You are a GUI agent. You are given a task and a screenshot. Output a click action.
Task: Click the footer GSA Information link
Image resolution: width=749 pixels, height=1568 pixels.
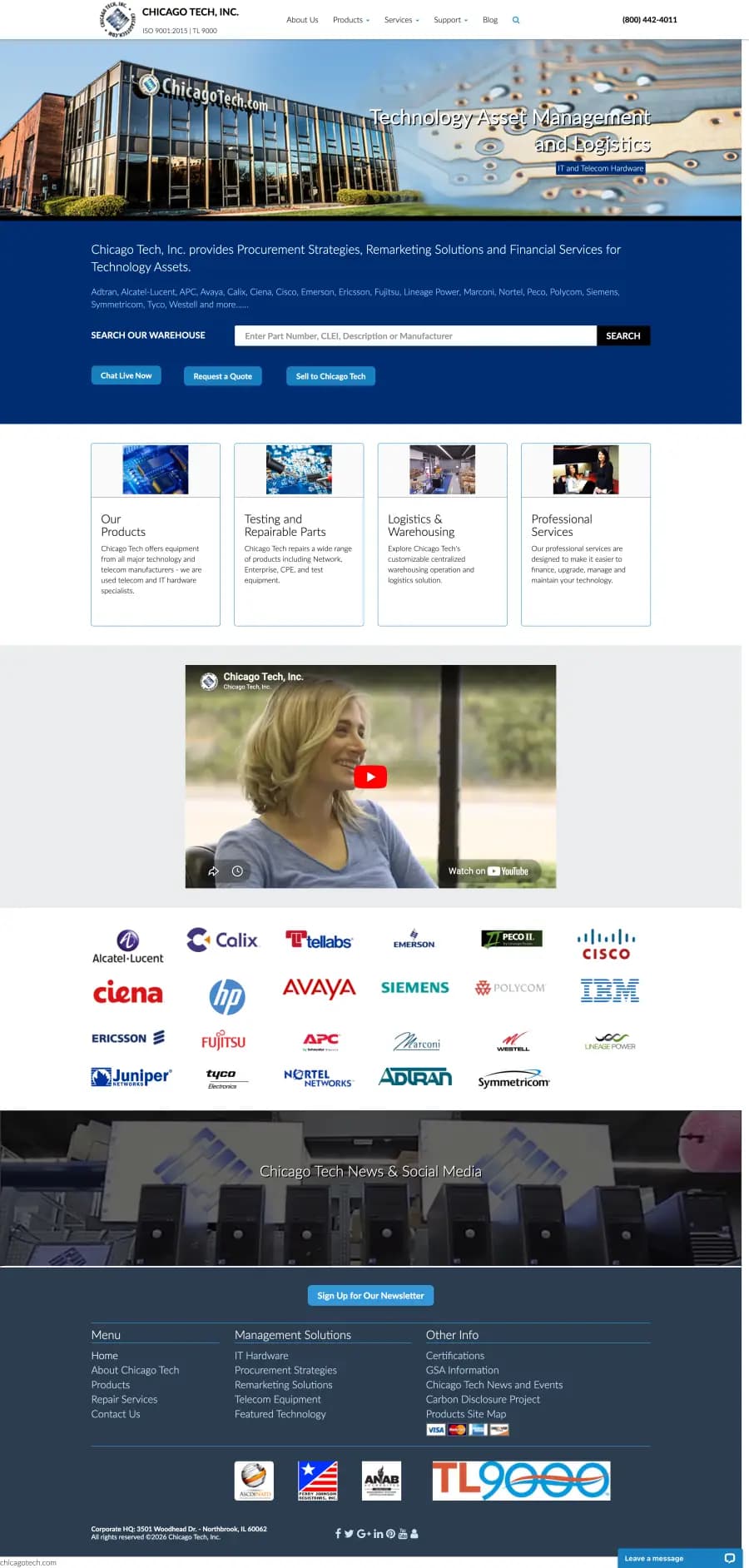coord(463,1370)
